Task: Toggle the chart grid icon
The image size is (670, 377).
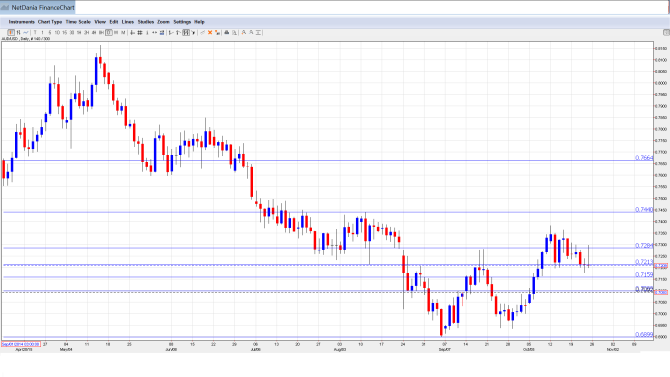Action: (x=140, y=32)
